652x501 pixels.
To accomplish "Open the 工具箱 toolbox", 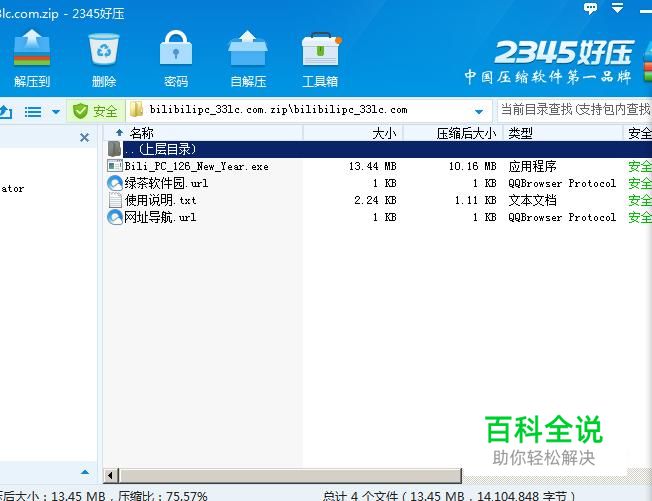I will coord(320,58).
